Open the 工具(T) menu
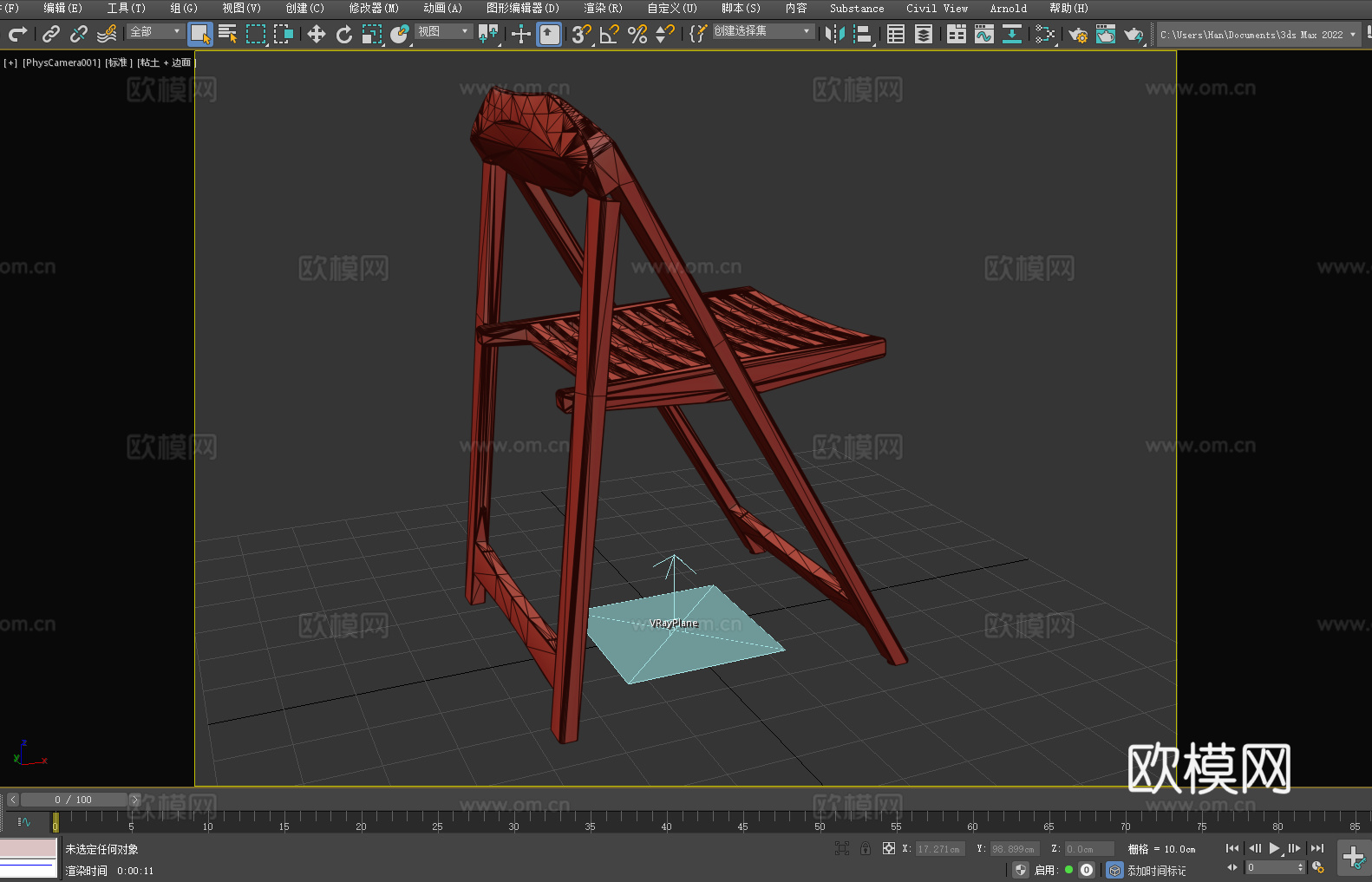This screenshot has width=1372, height=882. (126, 8)
